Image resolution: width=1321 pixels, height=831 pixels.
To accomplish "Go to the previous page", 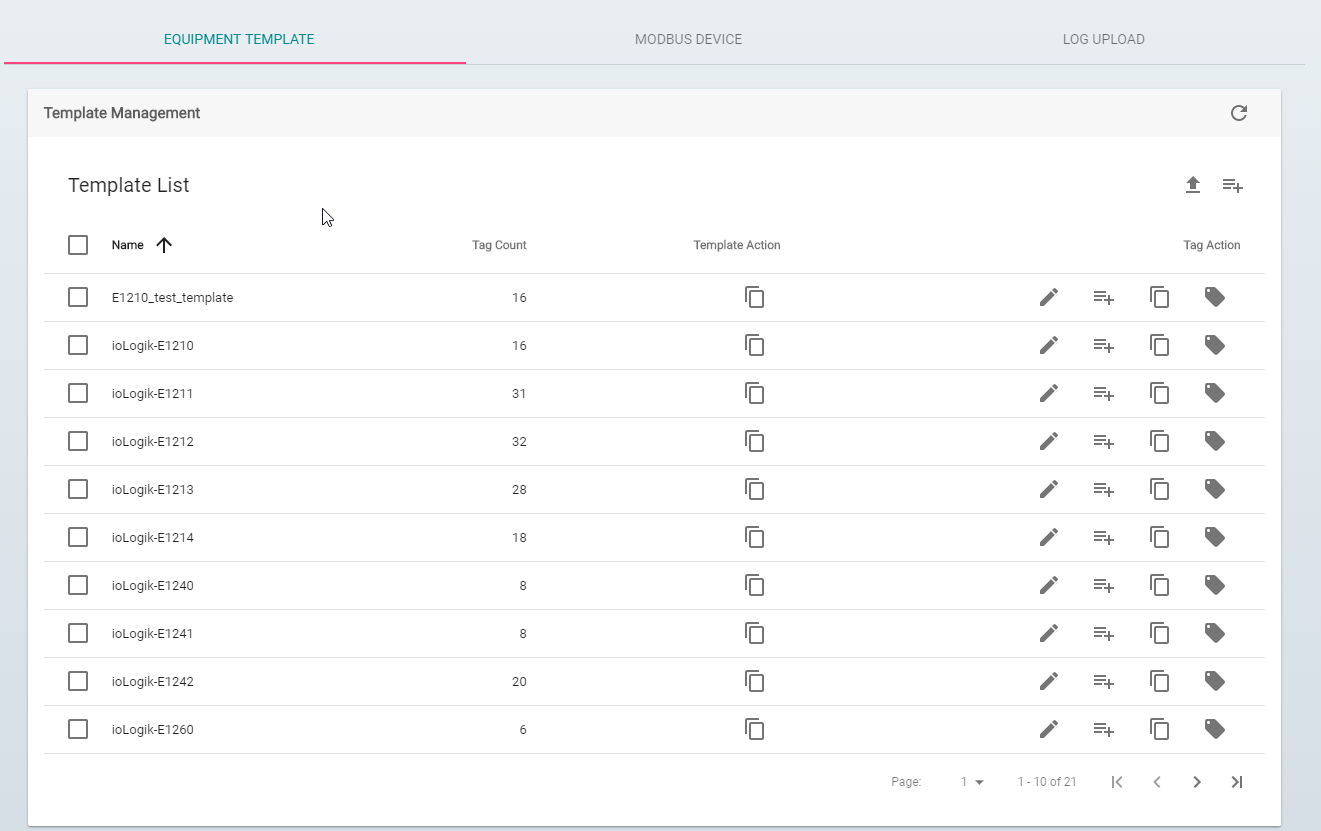I will [1157, 782].
